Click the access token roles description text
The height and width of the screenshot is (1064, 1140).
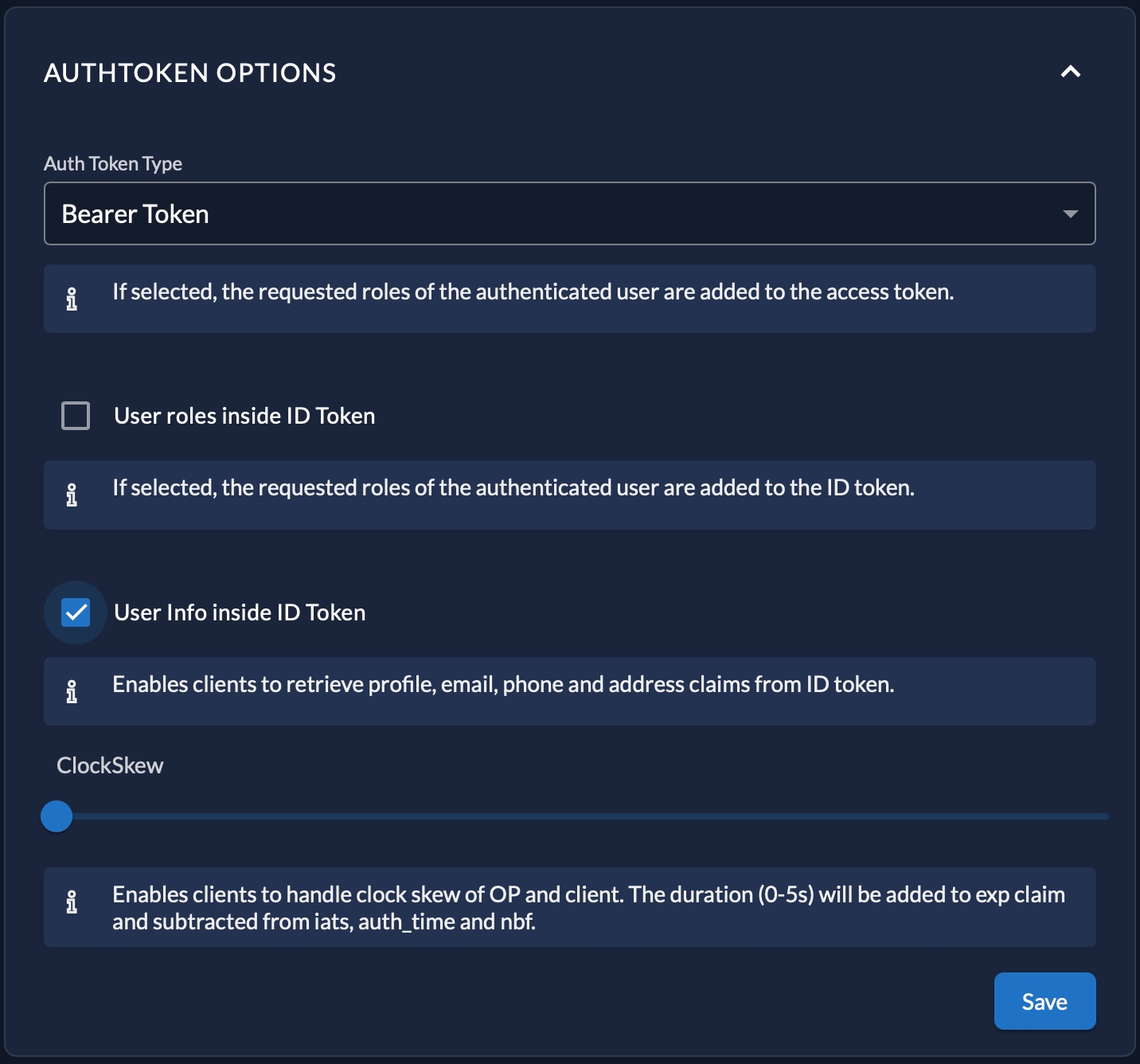pyautogui.click(x=533, y=292)
